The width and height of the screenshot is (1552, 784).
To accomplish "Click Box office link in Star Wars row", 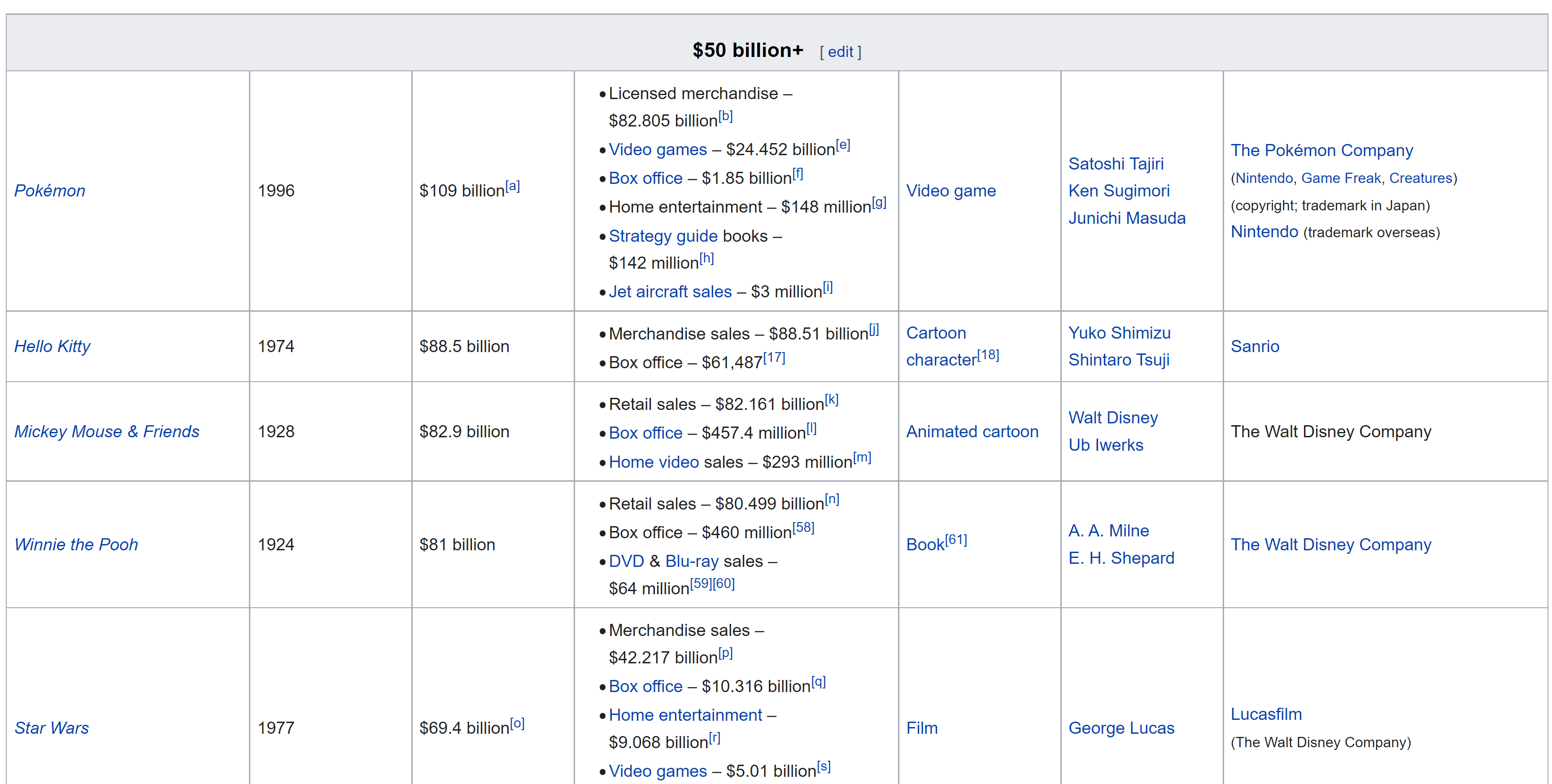I will click(x=645, y=686).
